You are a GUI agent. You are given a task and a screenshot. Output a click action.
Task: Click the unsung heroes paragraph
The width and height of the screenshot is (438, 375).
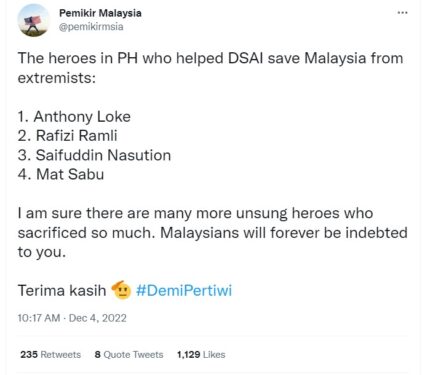pos(213,233)
